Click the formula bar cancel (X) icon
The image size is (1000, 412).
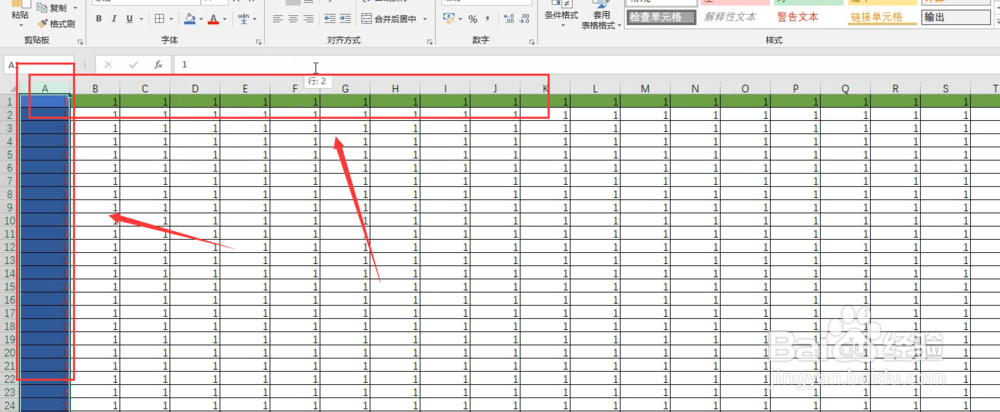[108, 64]
